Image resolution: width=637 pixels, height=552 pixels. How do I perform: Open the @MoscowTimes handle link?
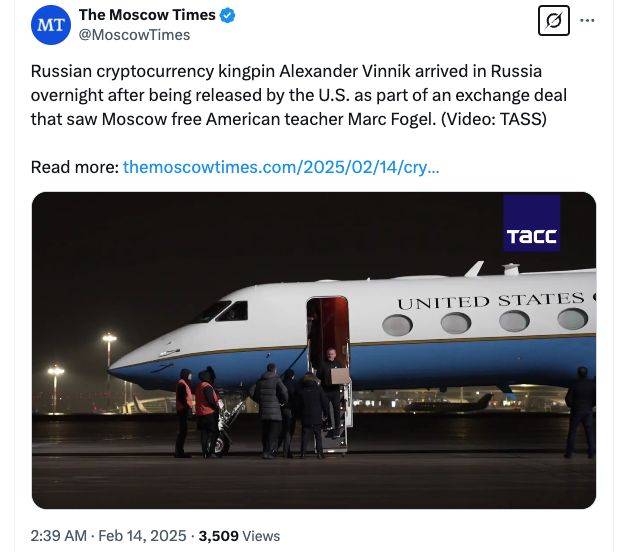(x=134, y=35)
